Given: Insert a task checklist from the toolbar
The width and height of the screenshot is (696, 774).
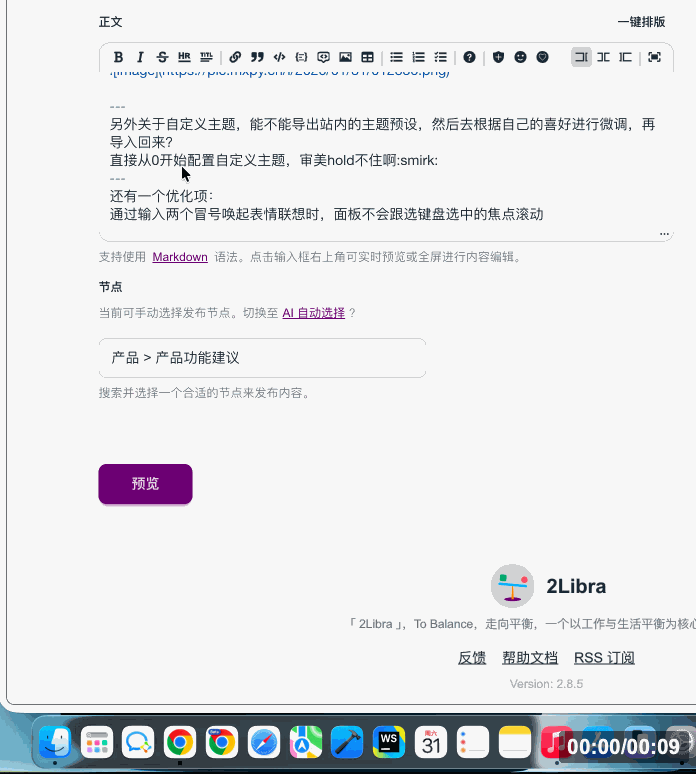Looking at the screenshot, I should tap(440, 58).
